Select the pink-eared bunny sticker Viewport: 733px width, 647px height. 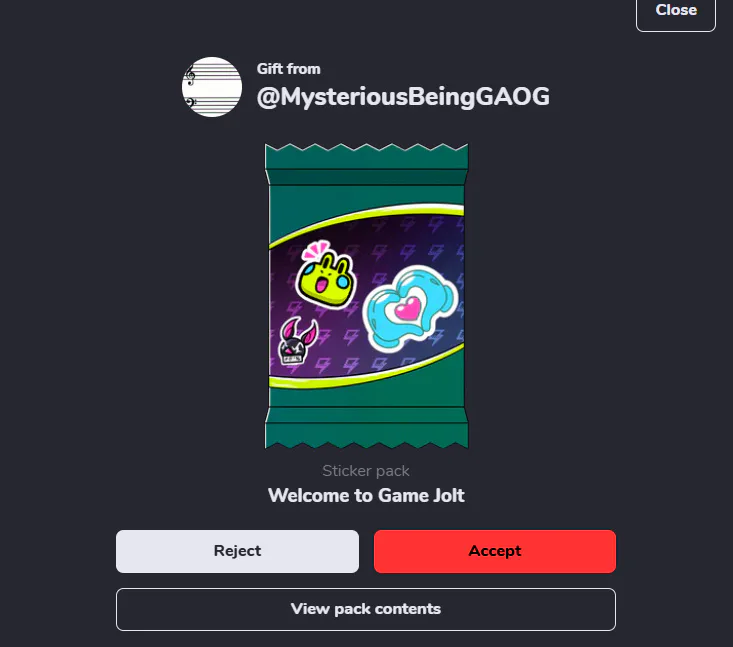pos(298,341)
